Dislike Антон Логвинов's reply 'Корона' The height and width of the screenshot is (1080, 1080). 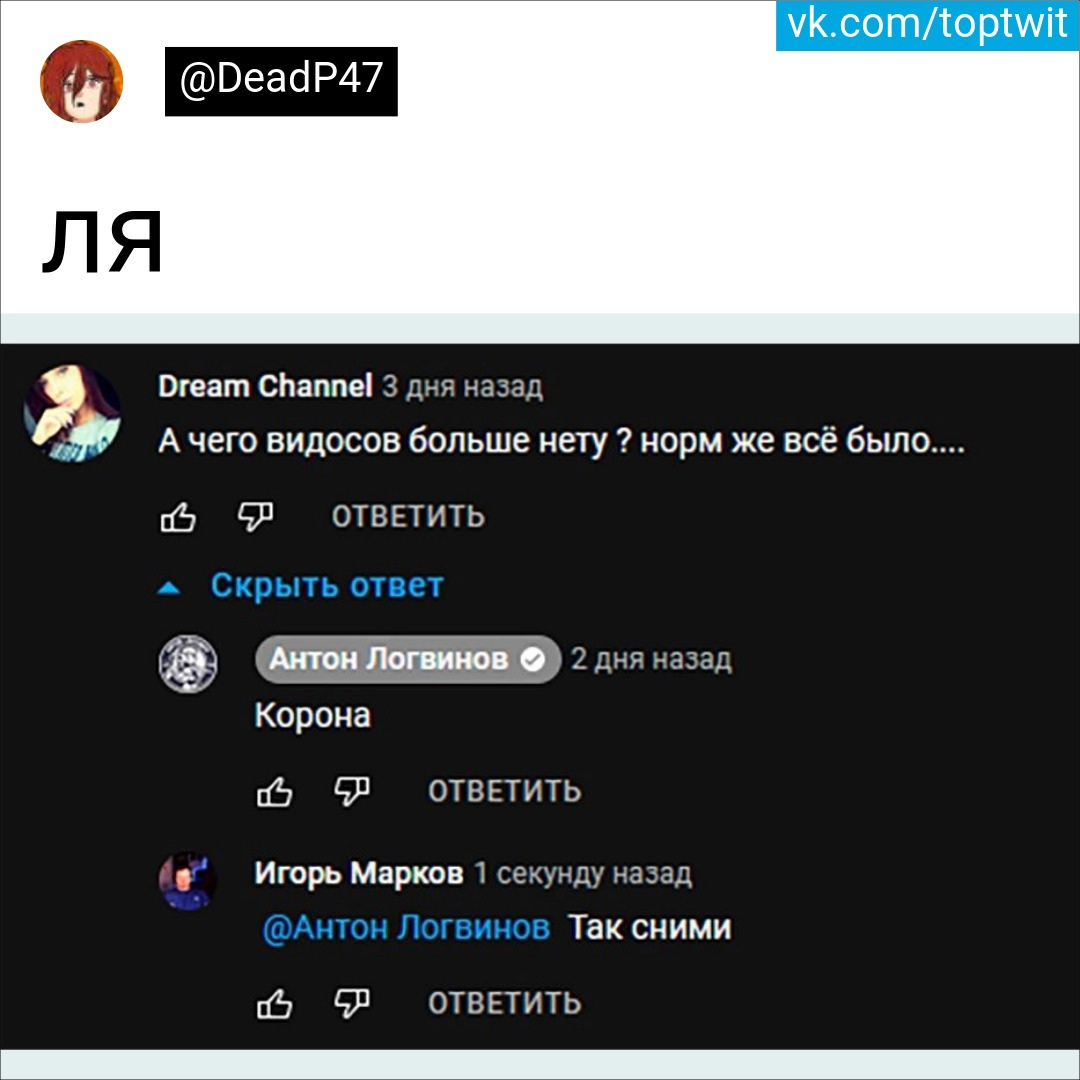pyautogui.click(x=351, y=792)
